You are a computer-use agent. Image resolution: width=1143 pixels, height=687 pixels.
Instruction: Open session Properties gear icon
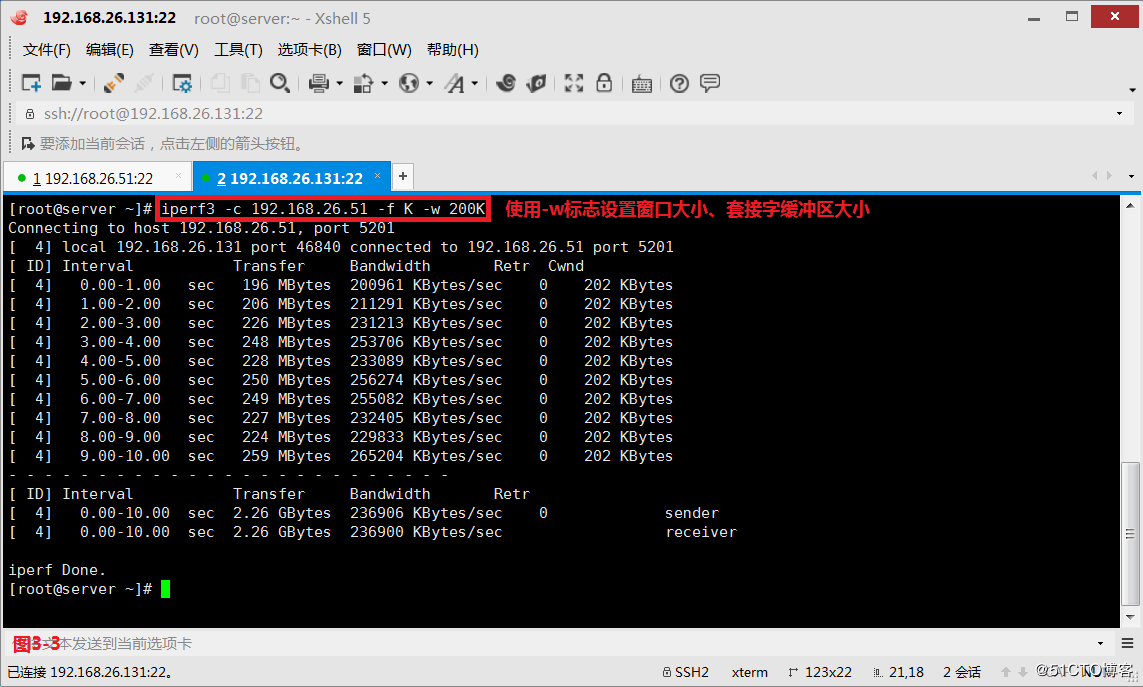pyautogui.click(x=182, y=83)
